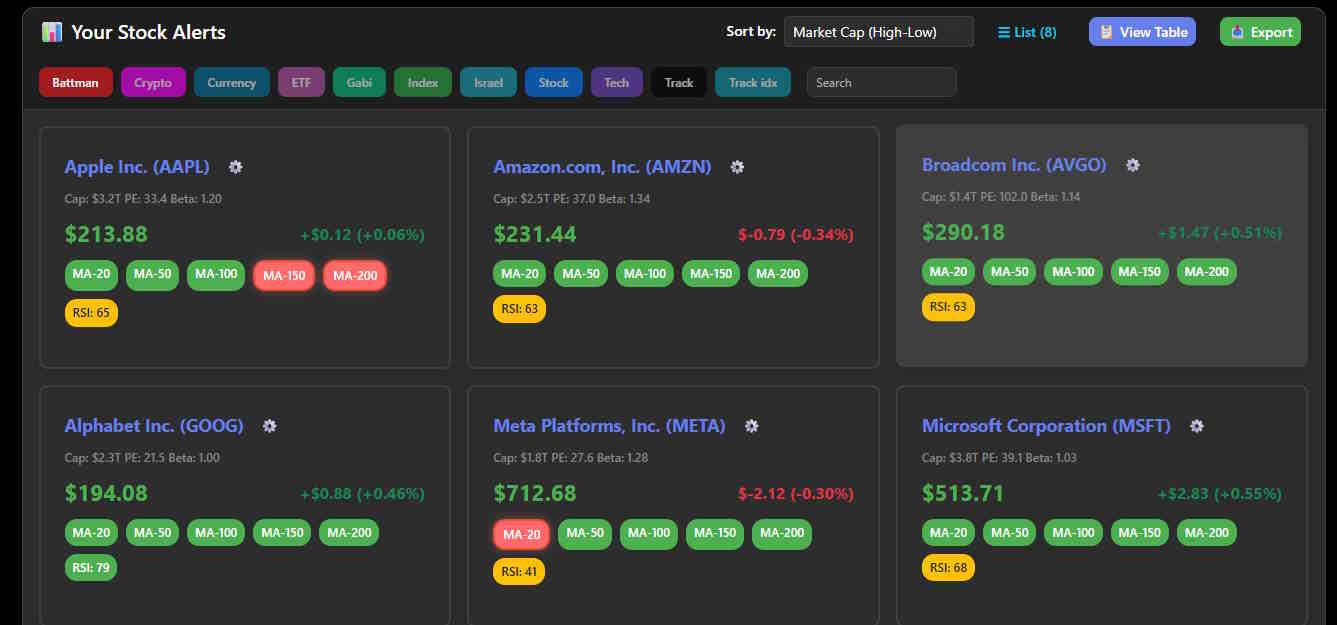Click red MA-200 badge on Apple card
This screenshot has width=1337, height=625.
(354, 276)
